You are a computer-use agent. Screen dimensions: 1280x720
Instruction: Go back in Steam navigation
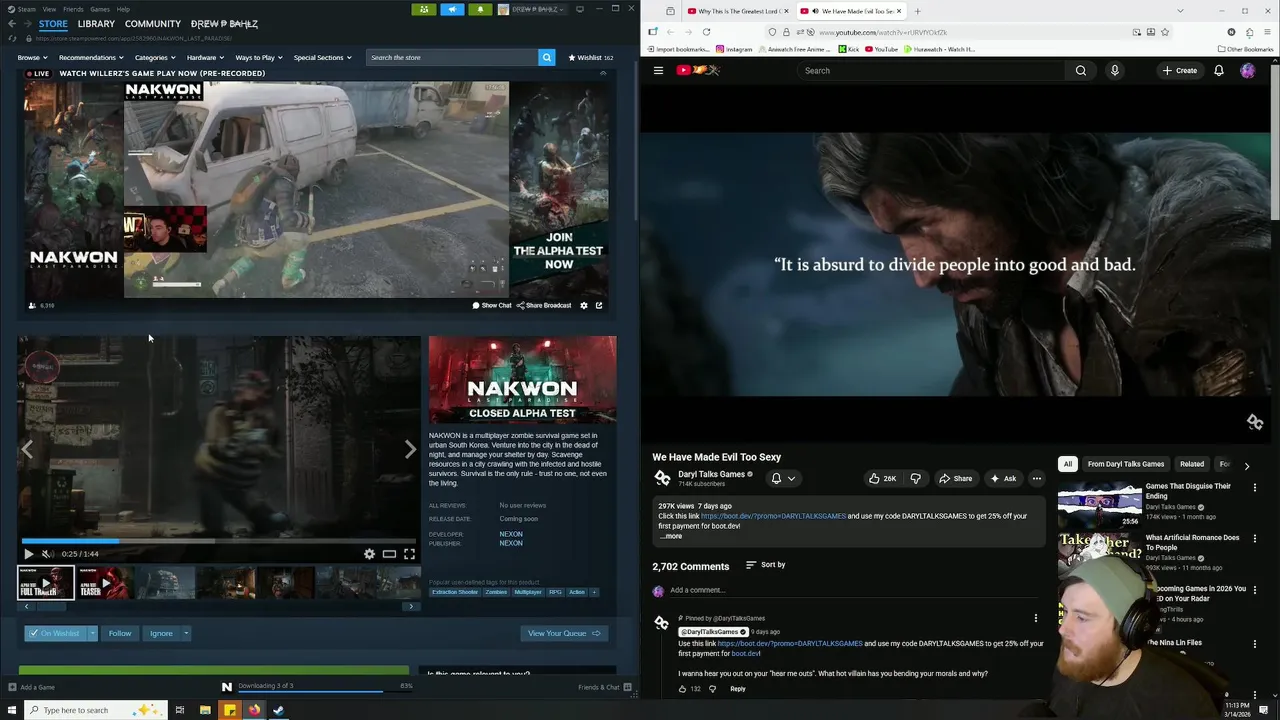click(12, 23)
